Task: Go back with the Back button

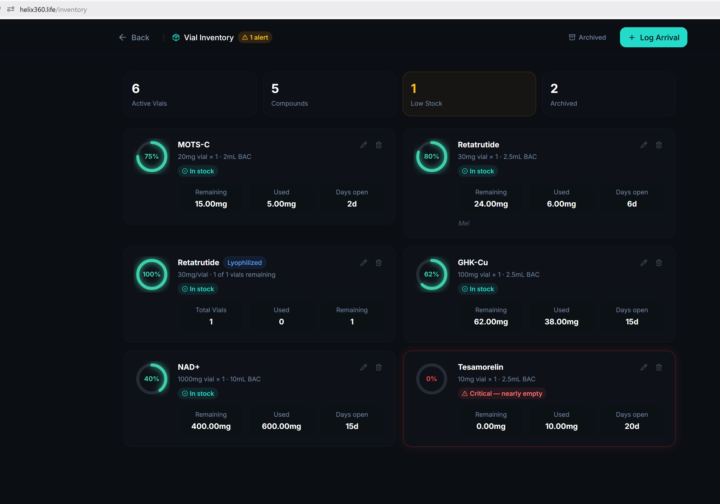Action: tap(134, 38)
